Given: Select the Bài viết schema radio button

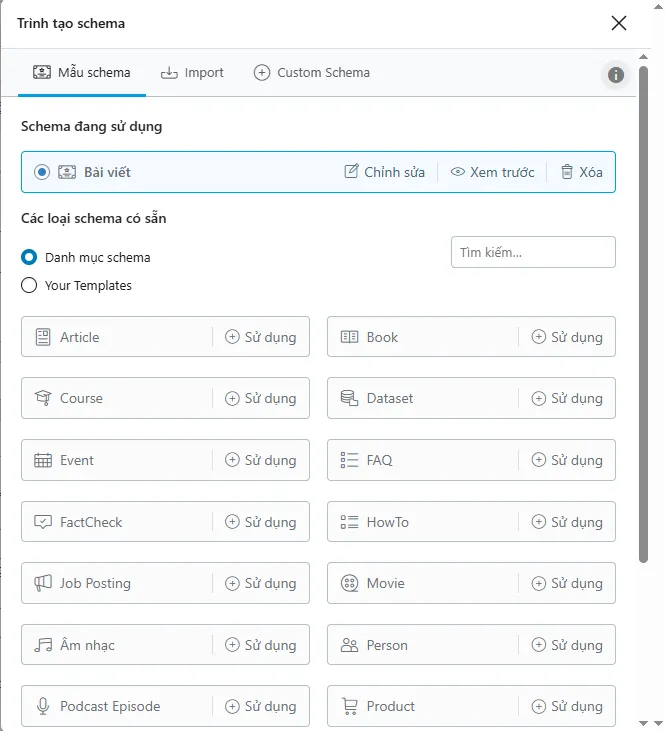Looking at the screenshot, I should click(42, 172).
